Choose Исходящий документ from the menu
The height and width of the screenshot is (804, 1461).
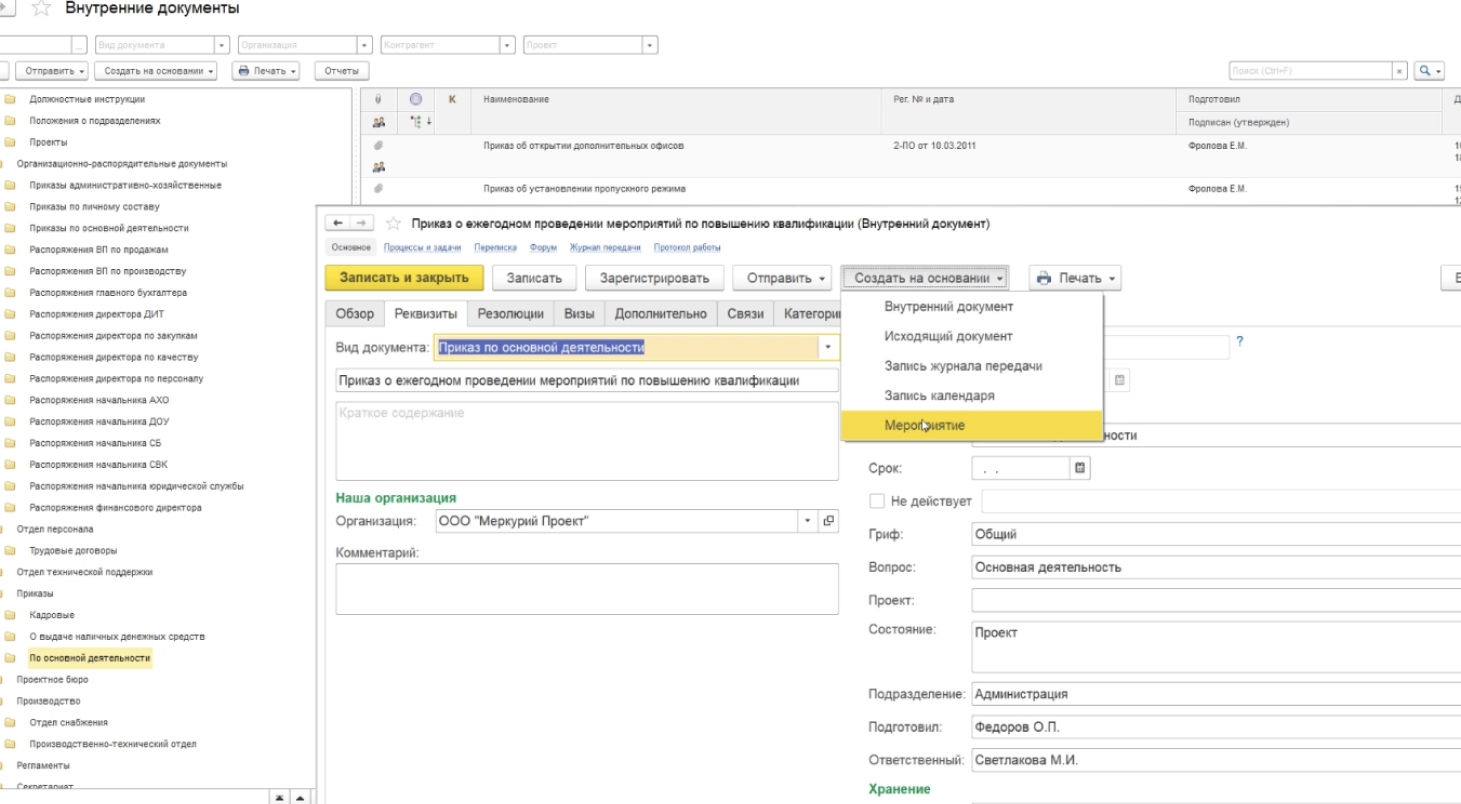pos(949,336)
